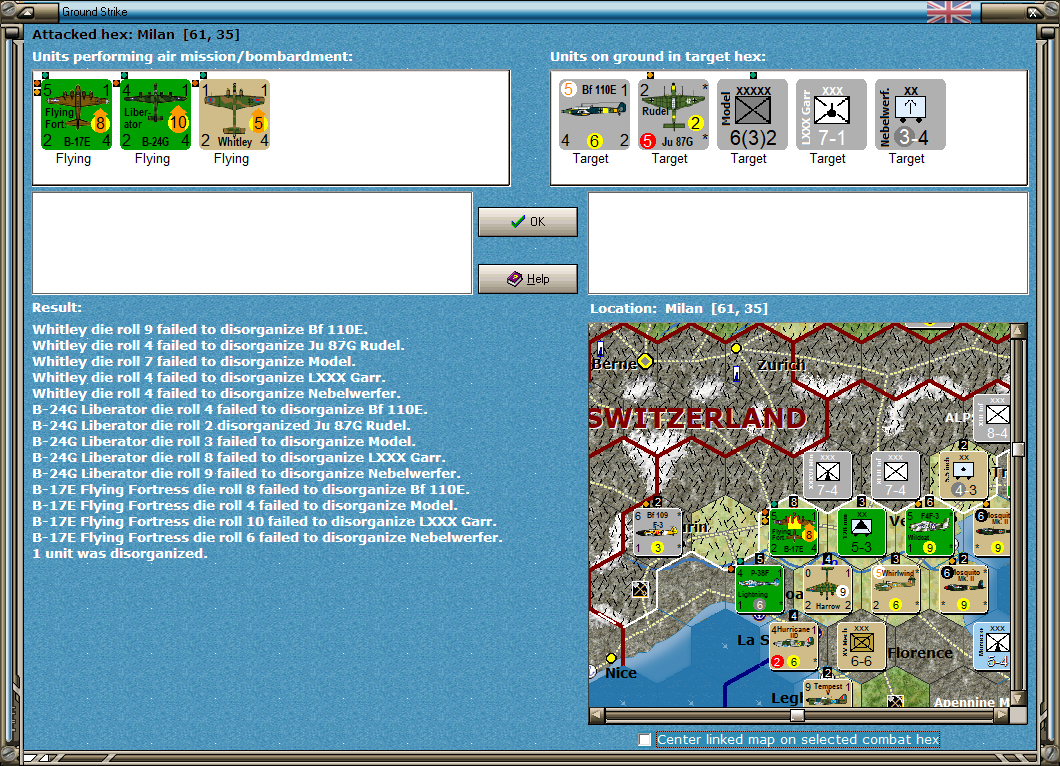
Task: Click the light-blue 5-4 corps counter
Action: pyautogui.click(x=992, y=646)
